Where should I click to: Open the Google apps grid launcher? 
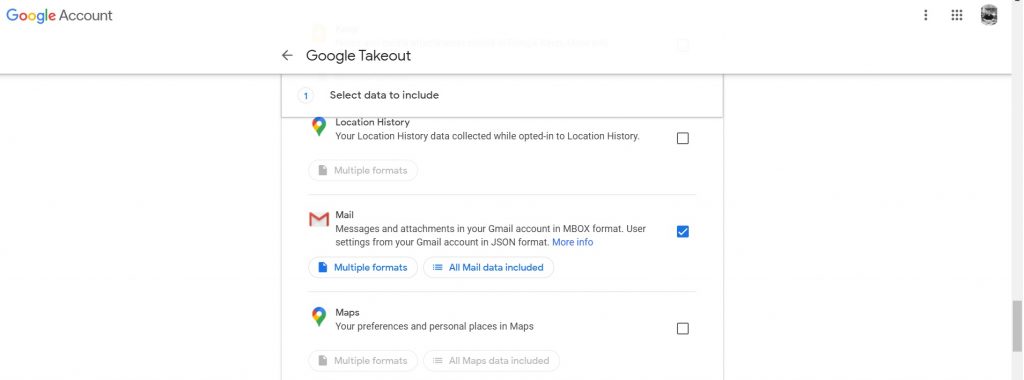(x=957, y=15)
